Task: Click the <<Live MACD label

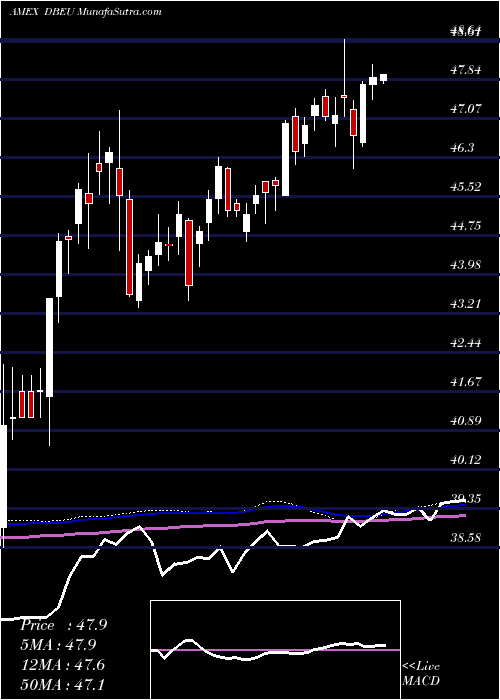Action: [x=421, y=673]
